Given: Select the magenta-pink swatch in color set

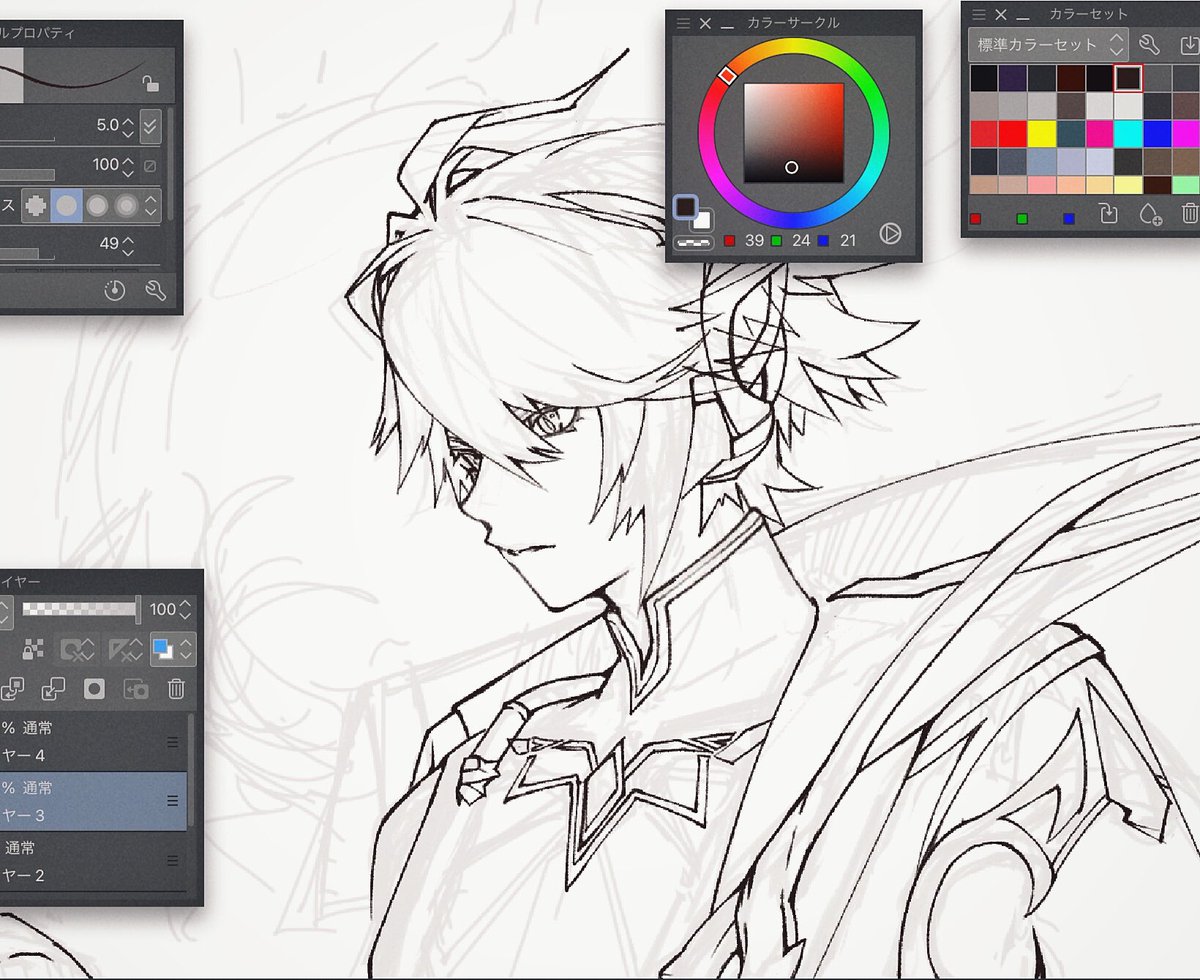Looking at the screenshot, I should (x=1099, y=133).
